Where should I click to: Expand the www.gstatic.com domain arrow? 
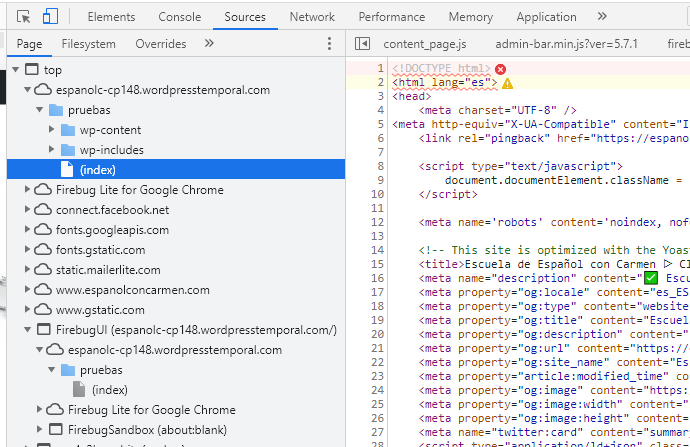click(27, 310)
